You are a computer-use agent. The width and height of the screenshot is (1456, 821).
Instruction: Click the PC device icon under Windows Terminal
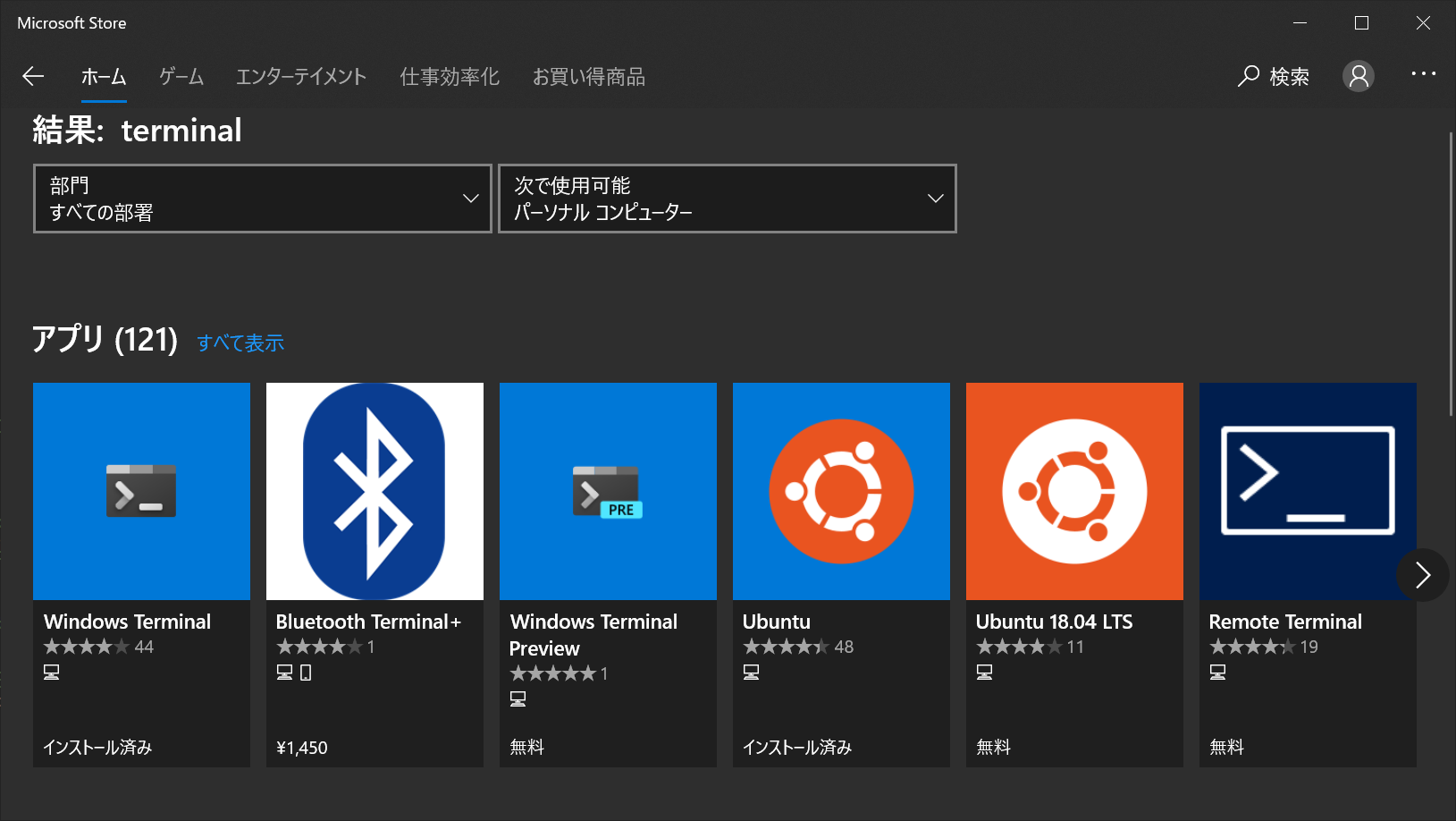click(x=52, y=673)
